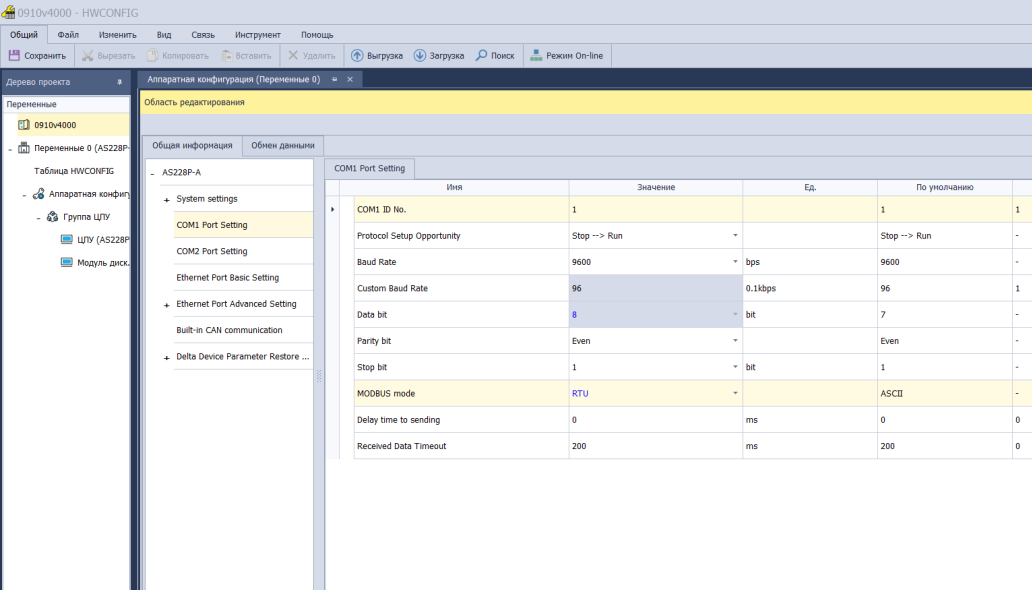Close the Аппаратная конфигурация document tab
The width and height of the screenshot is (1032, 590).
click(x=350, y=79)
